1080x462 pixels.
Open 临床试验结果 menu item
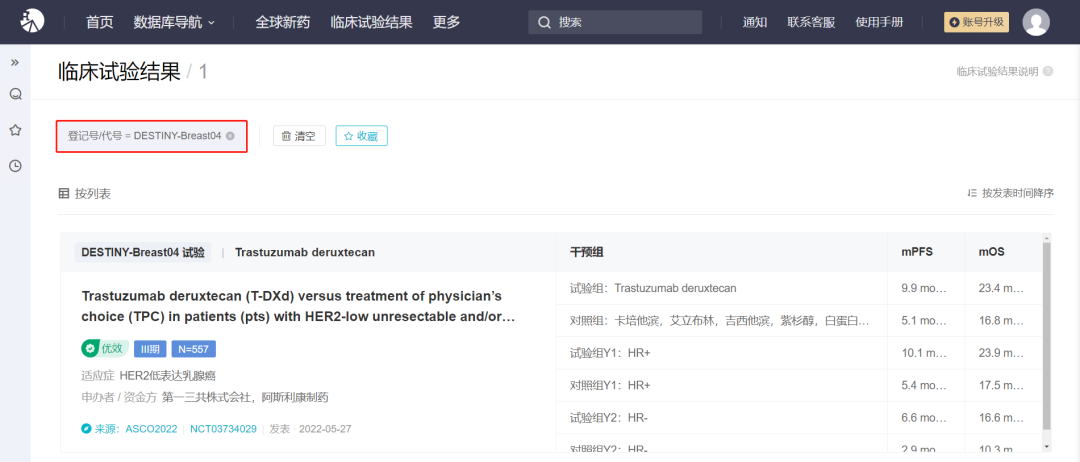point(371,22)
